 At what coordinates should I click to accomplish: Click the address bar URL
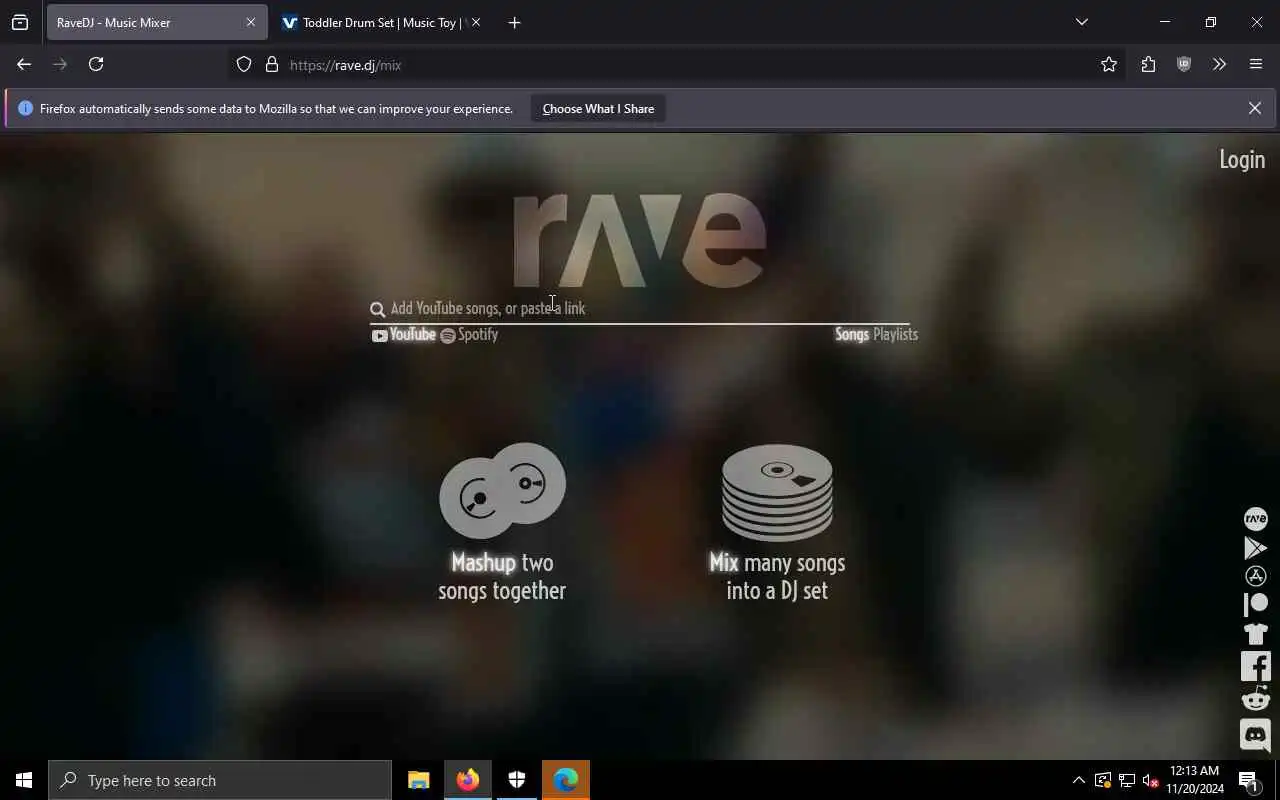click(346, 65)
